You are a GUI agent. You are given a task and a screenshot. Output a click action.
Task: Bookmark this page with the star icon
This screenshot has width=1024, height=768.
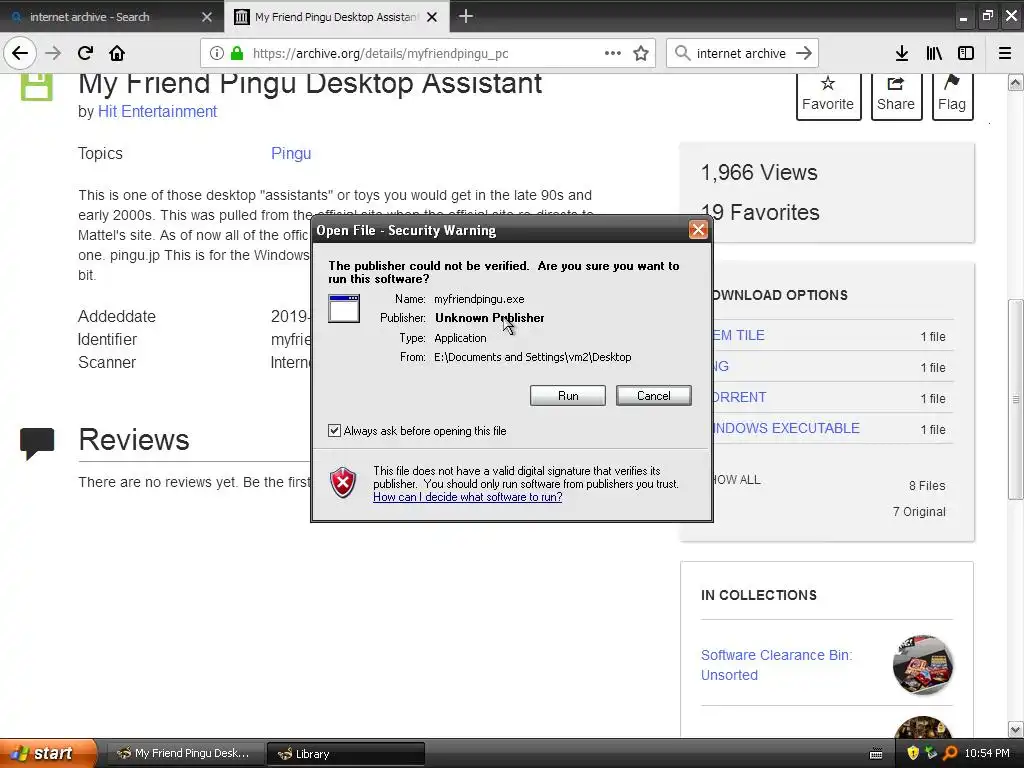coord(641,54)
